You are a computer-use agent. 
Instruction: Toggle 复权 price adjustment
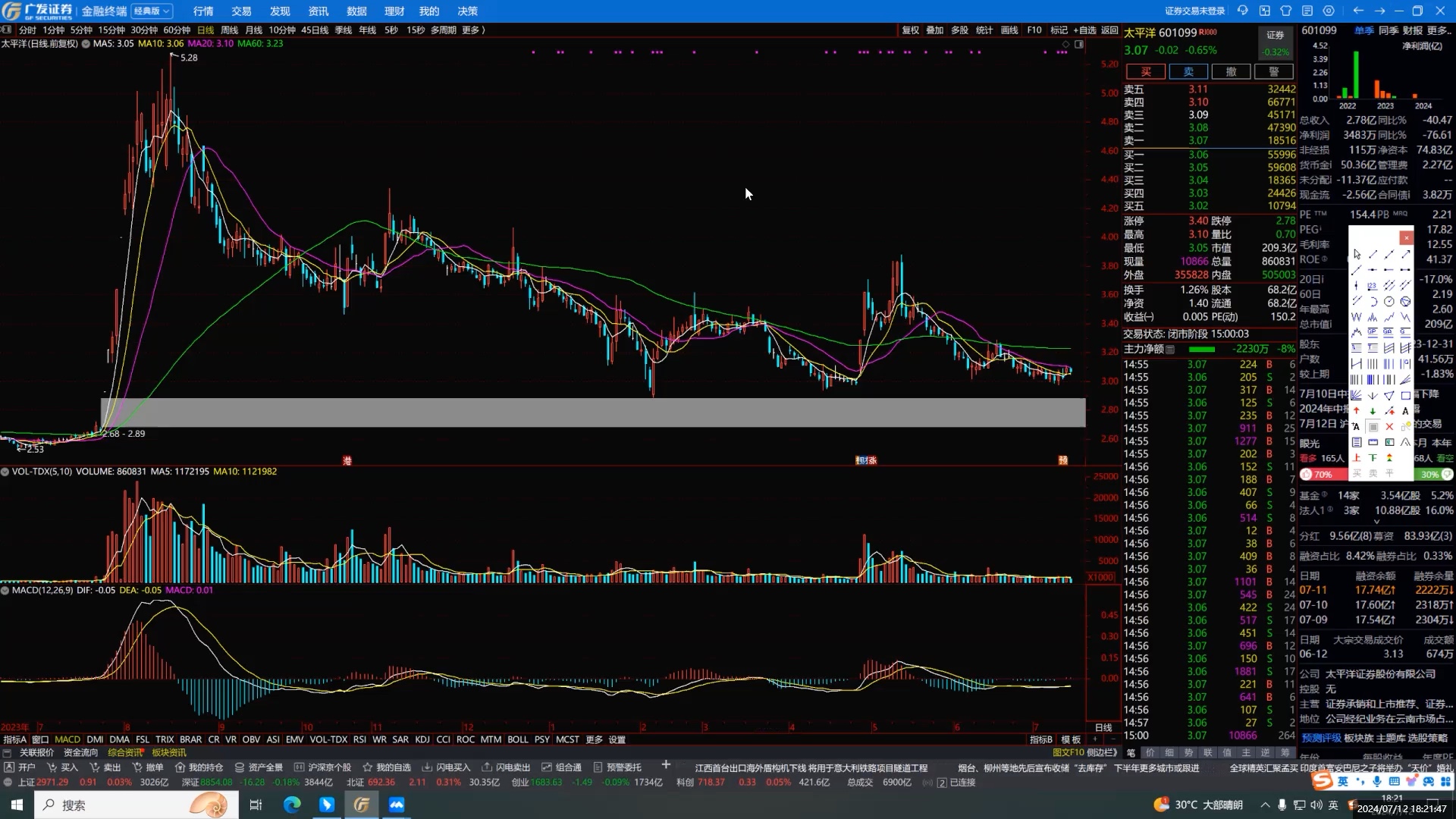[x=910, y=30]
